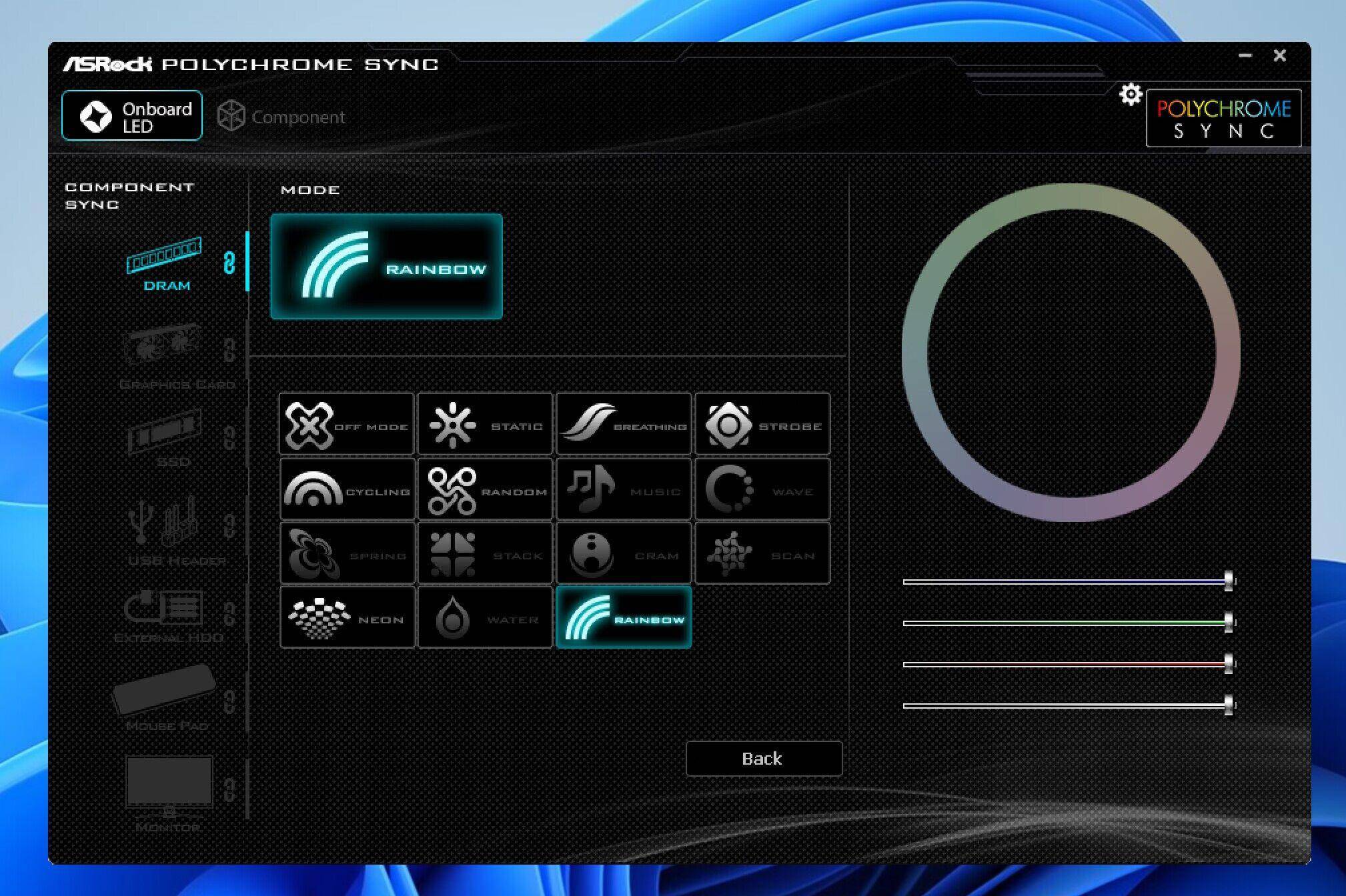Screen dimensions: 1346x896
Task: Toggle the Graphics Card sync link
Action: pos(229,350)
